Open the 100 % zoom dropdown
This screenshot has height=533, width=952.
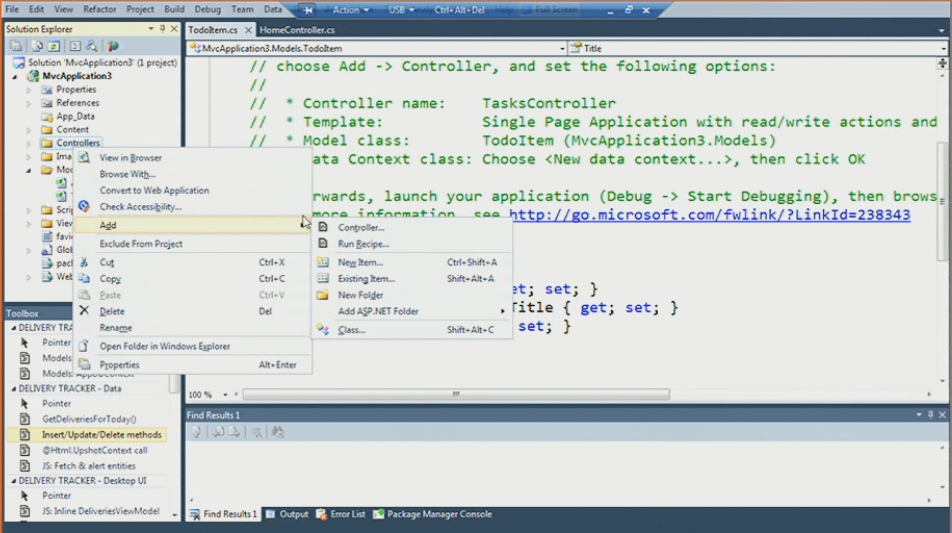point(225,395)
